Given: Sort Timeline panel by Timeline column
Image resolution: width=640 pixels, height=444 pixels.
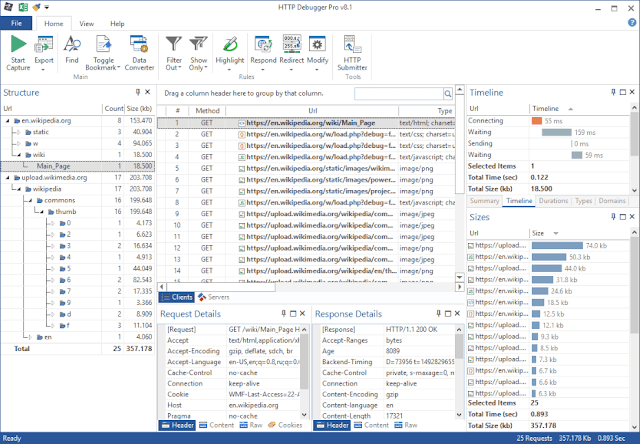Looking at the screenshot, I should 580,109.
